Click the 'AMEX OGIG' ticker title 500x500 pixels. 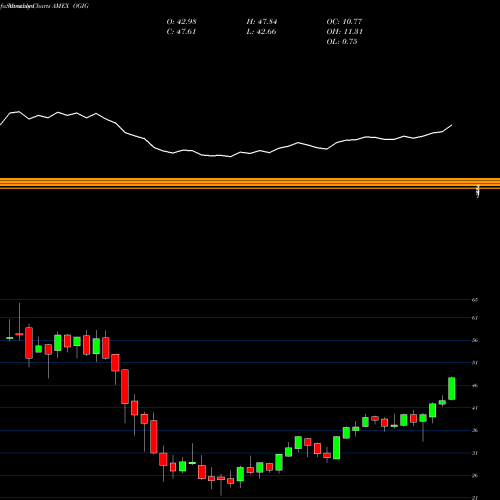pyautogui.click(x=71, y=6)
